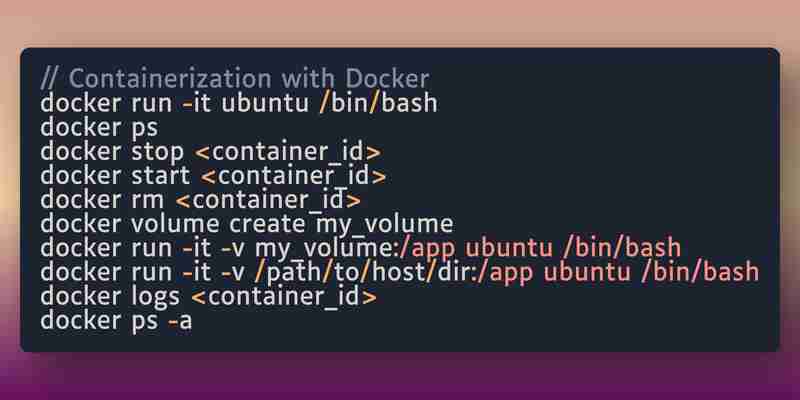Click 'ubuntu' in the first docker run line
Viewport: 800px width, 400px height.
265,103
